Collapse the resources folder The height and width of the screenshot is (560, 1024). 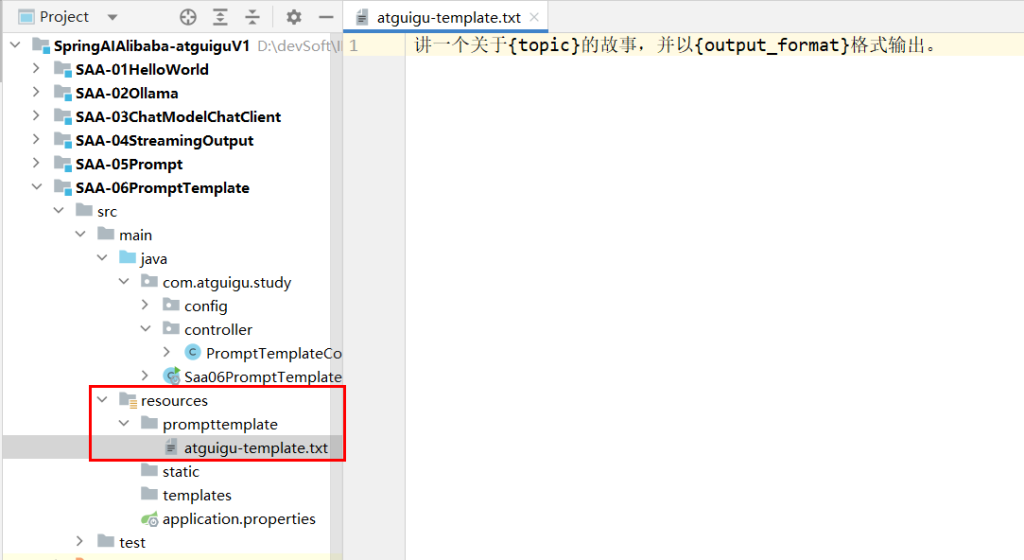102,401
